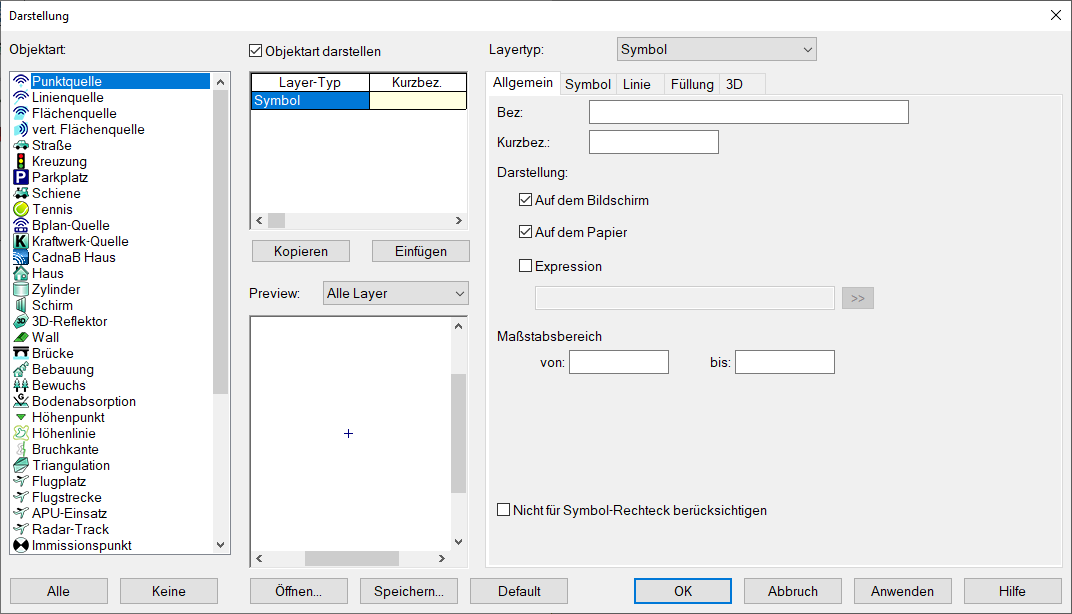Toggle Objektart darstellen checkbox

pos(256,51)
